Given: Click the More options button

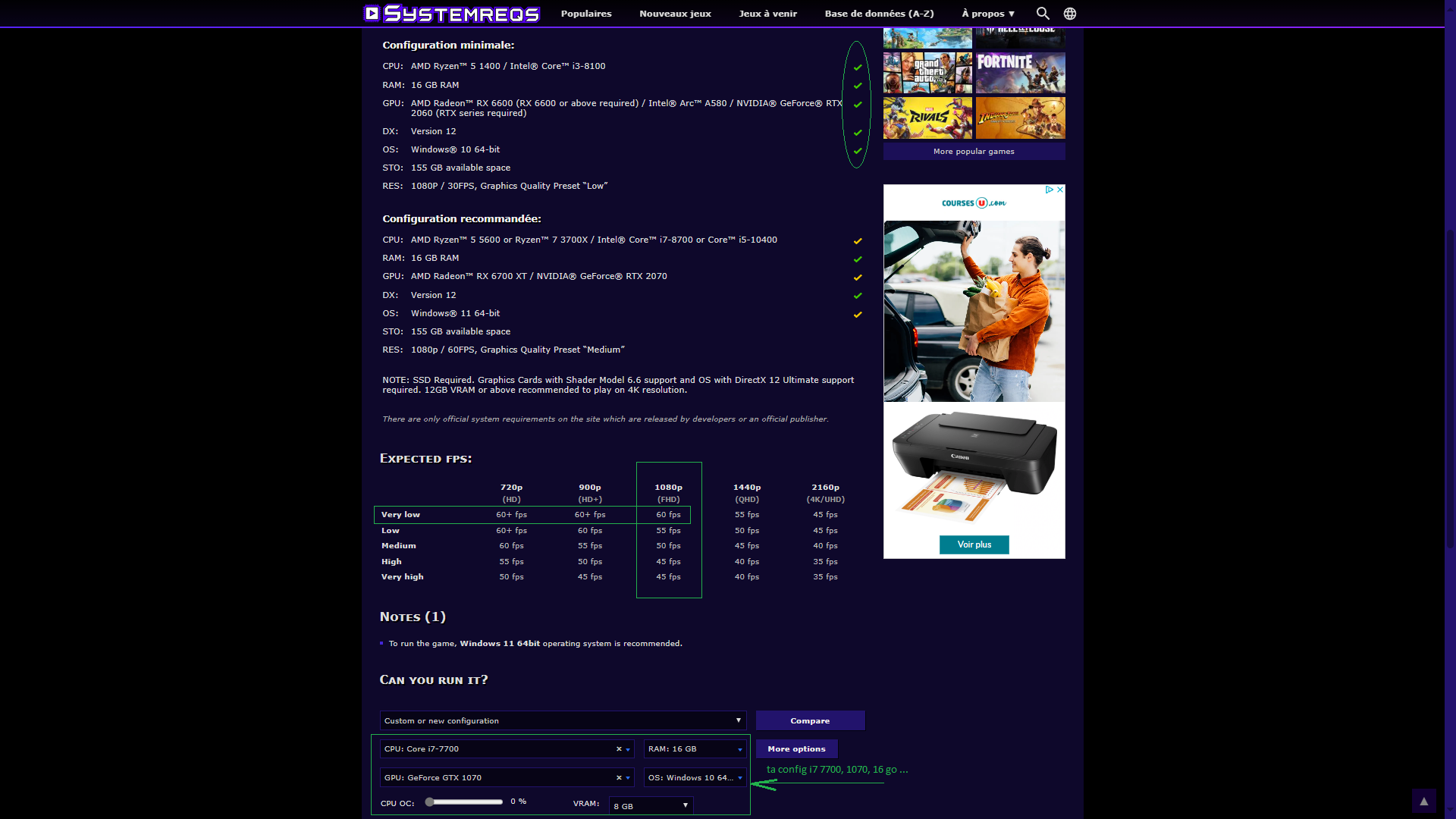Looking at the screenshot, I should 796,749.
